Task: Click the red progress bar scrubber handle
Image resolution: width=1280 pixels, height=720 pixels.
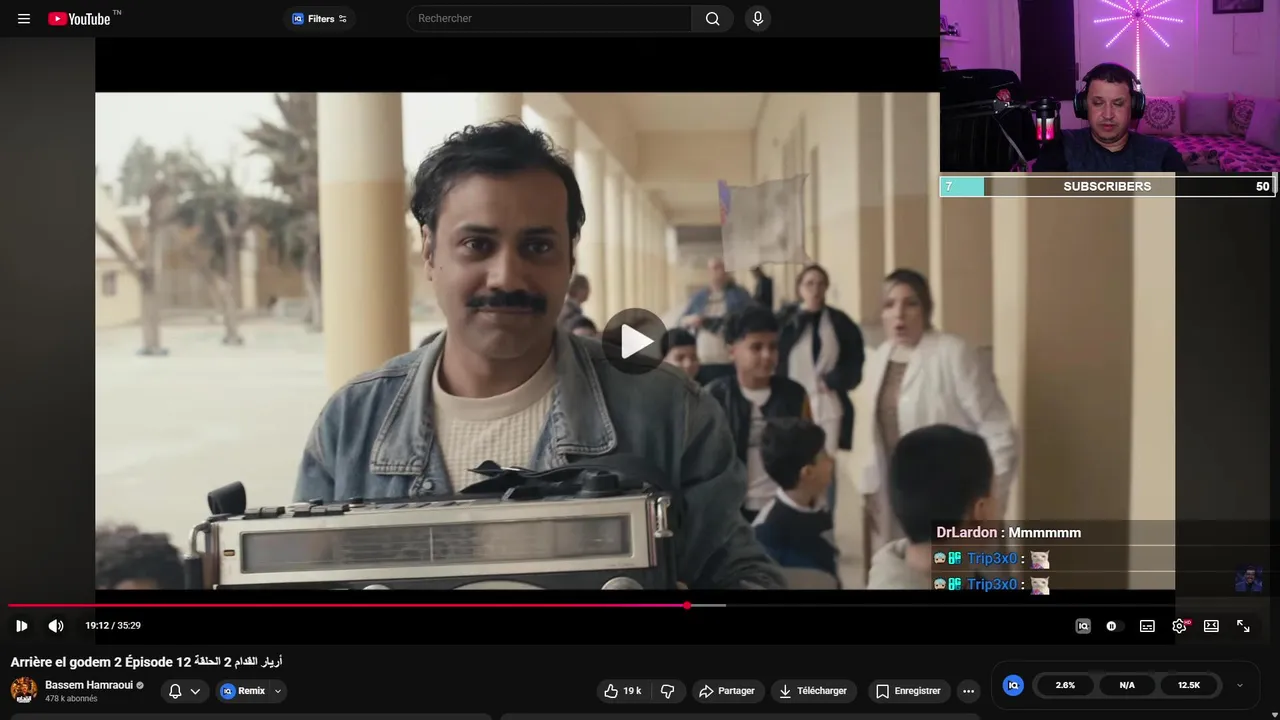Action: point(687,605)
